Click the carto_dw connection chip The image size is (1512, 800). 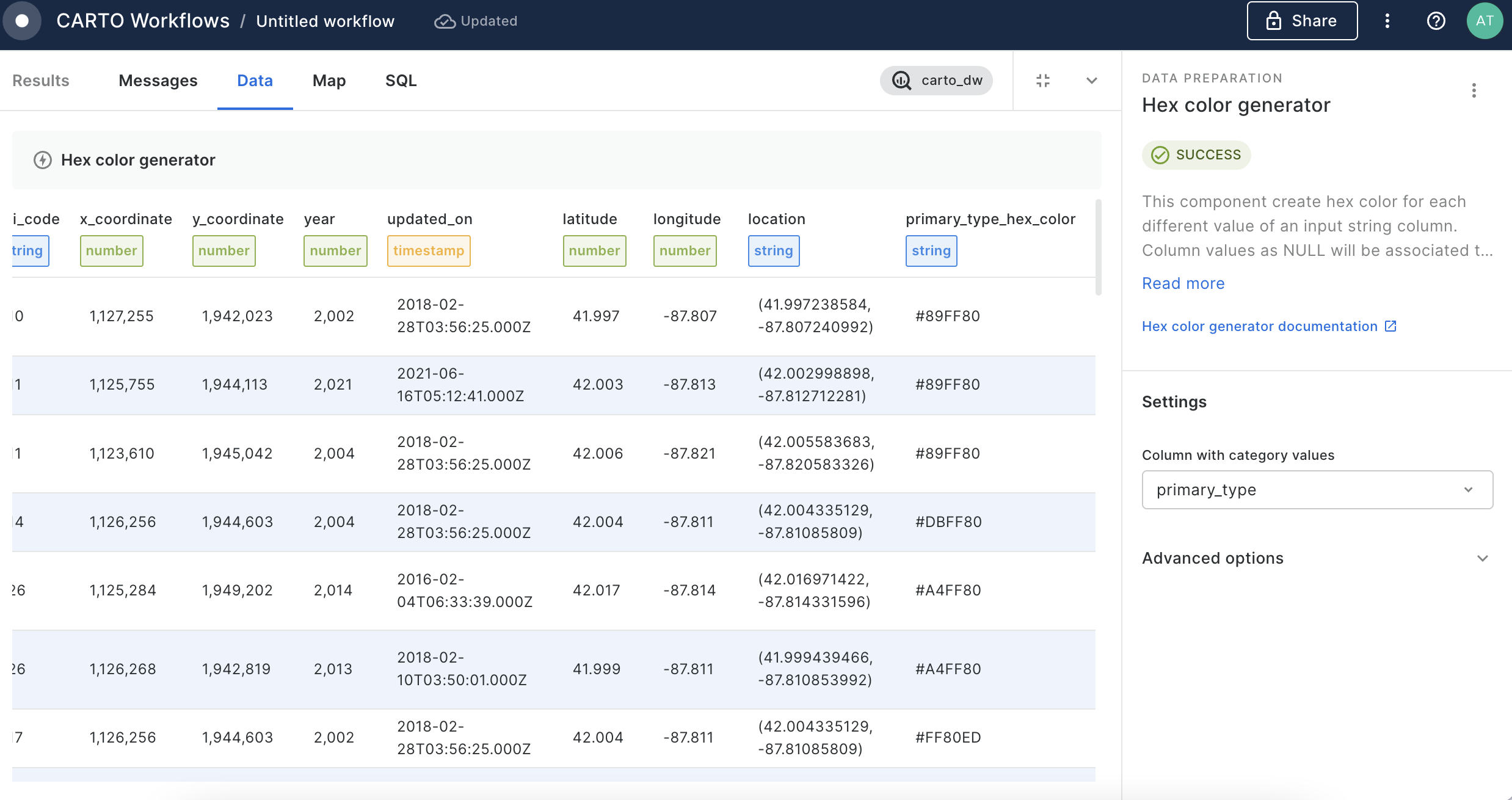point(936,81)
